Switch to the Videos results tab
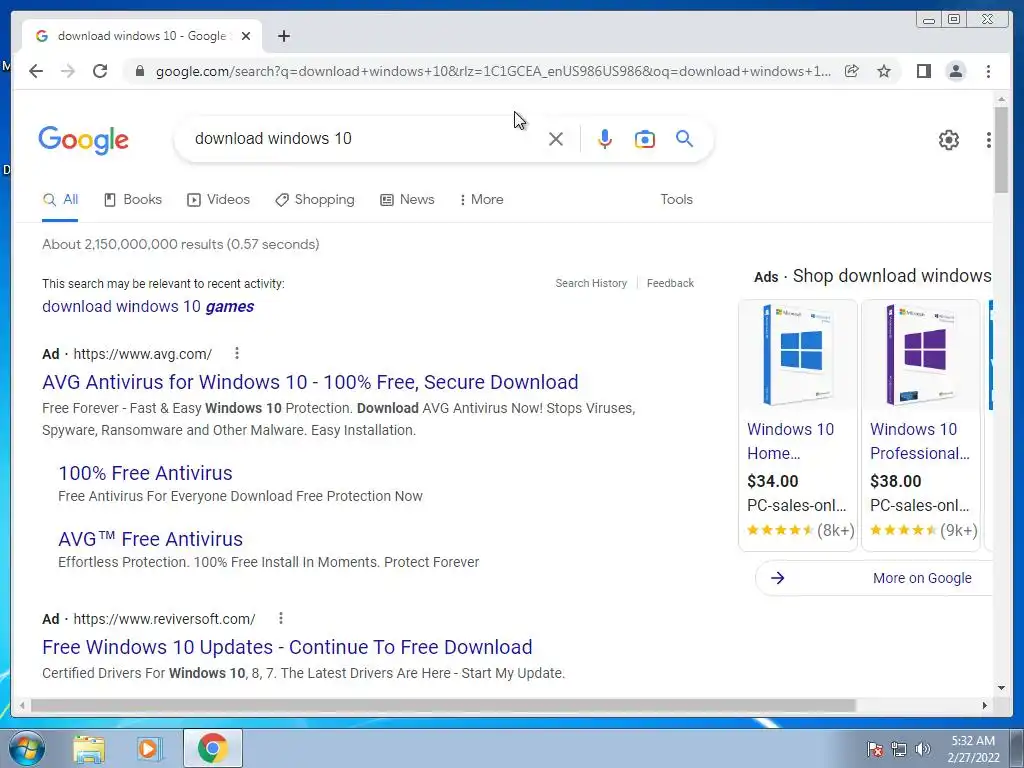 (218, 199)
